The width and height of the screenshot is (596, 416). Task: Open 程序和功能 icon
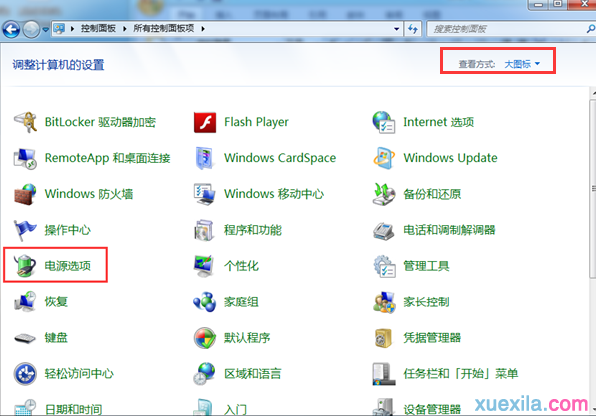coord(204,230)
